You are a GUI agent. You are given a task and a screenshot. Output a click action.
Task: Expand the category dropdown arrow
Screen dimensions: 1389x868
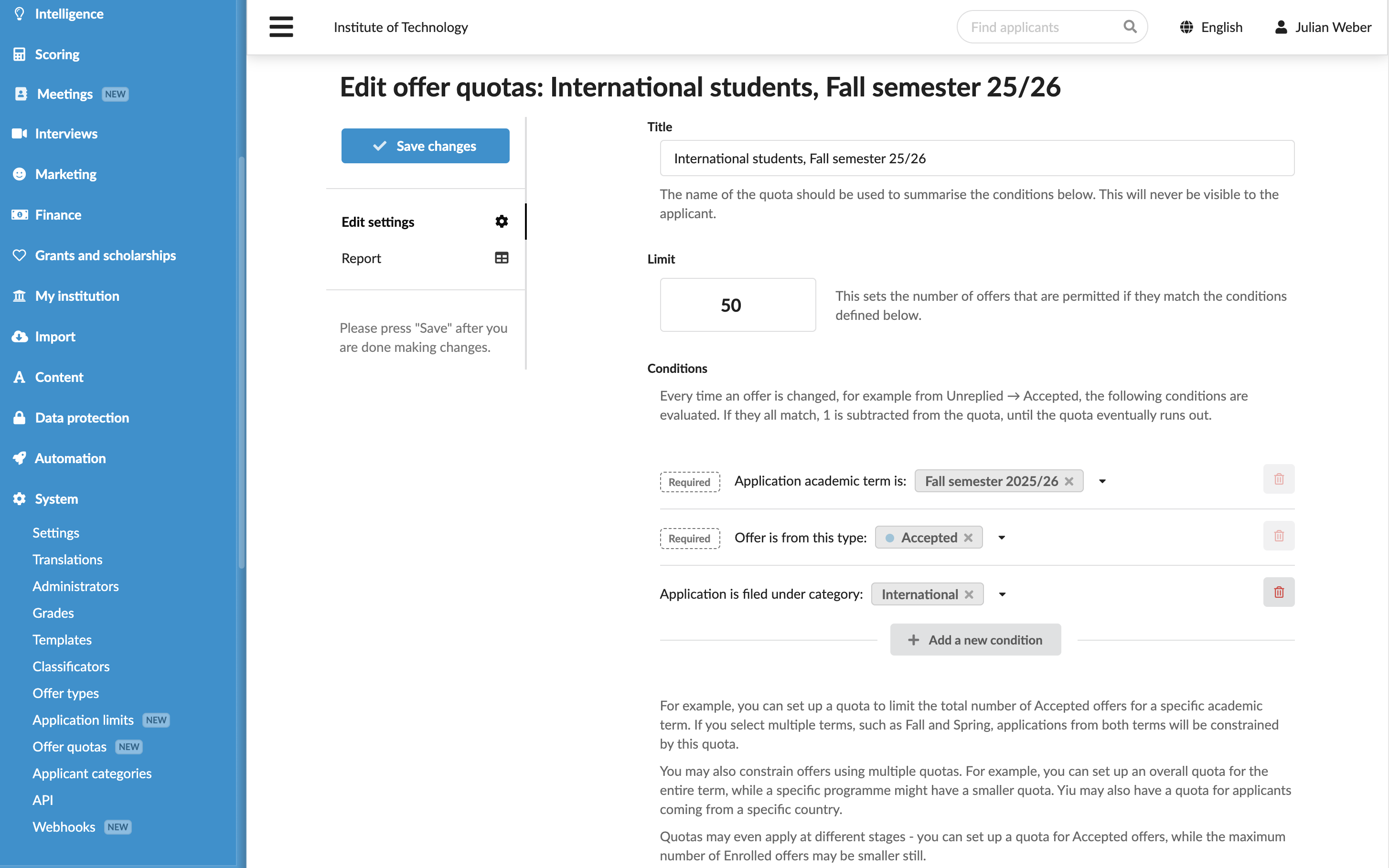click(x=1002, y=595)
